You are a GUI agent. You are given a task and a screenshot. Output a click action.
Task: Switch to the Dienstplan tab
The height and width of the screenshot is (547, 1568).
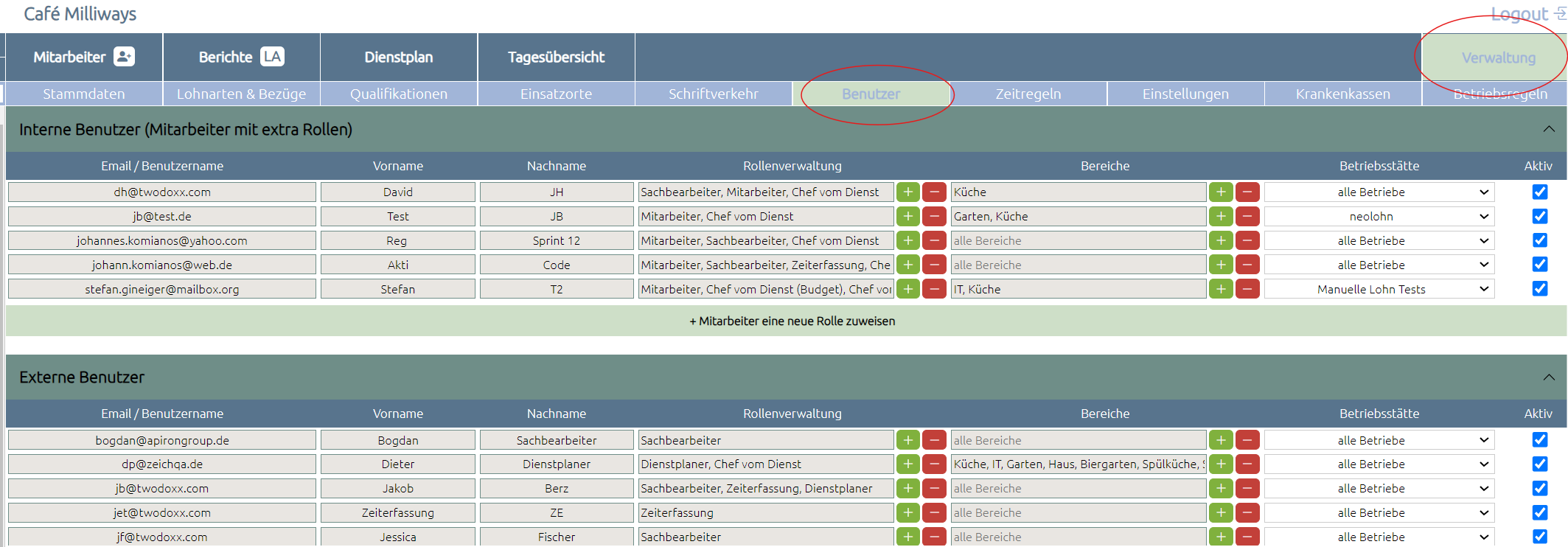pos(399,57)
